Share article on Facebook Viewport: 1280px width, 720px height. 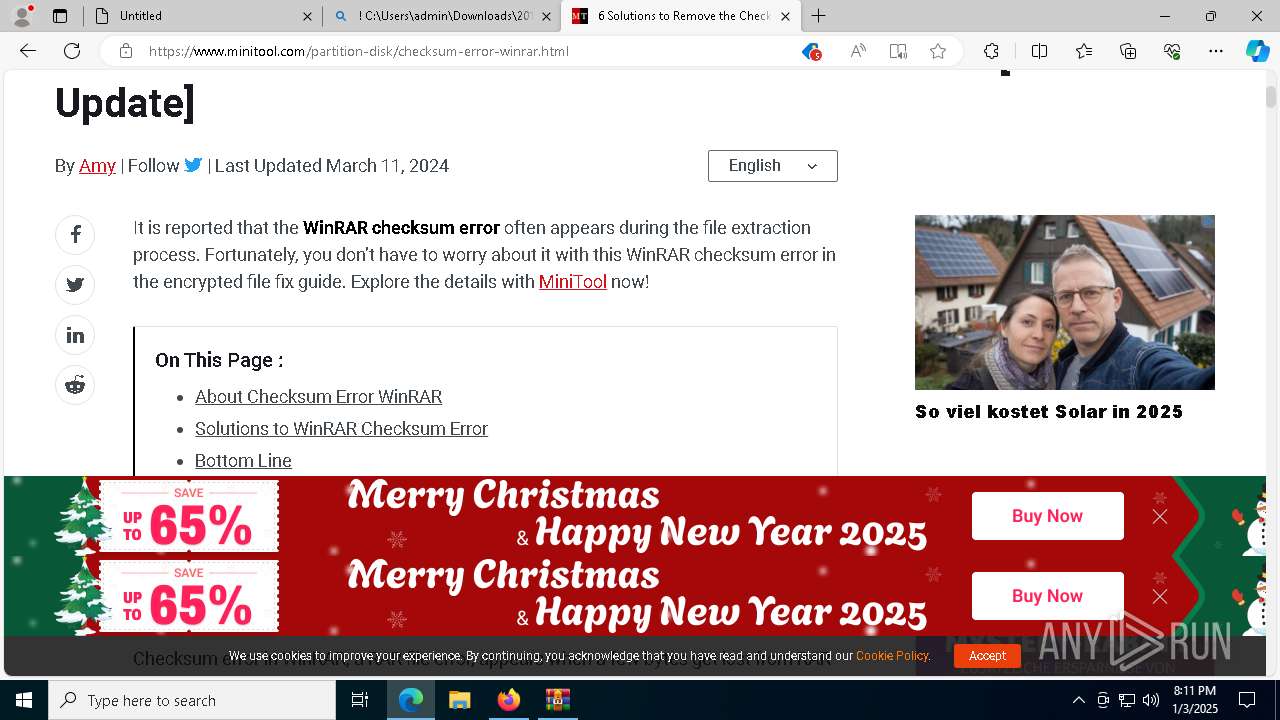[x=75, y=235]
